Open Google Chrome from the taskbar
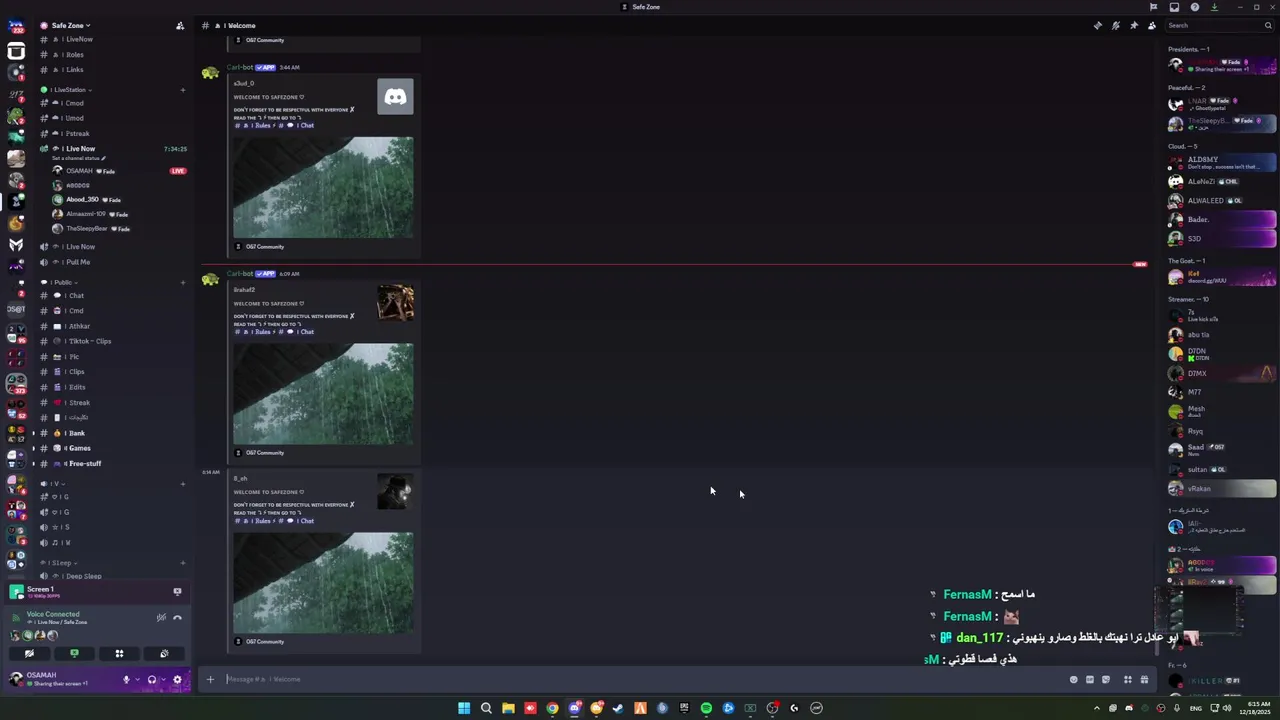The height and width of the screenshot is (720, 1280). point(552,708)
